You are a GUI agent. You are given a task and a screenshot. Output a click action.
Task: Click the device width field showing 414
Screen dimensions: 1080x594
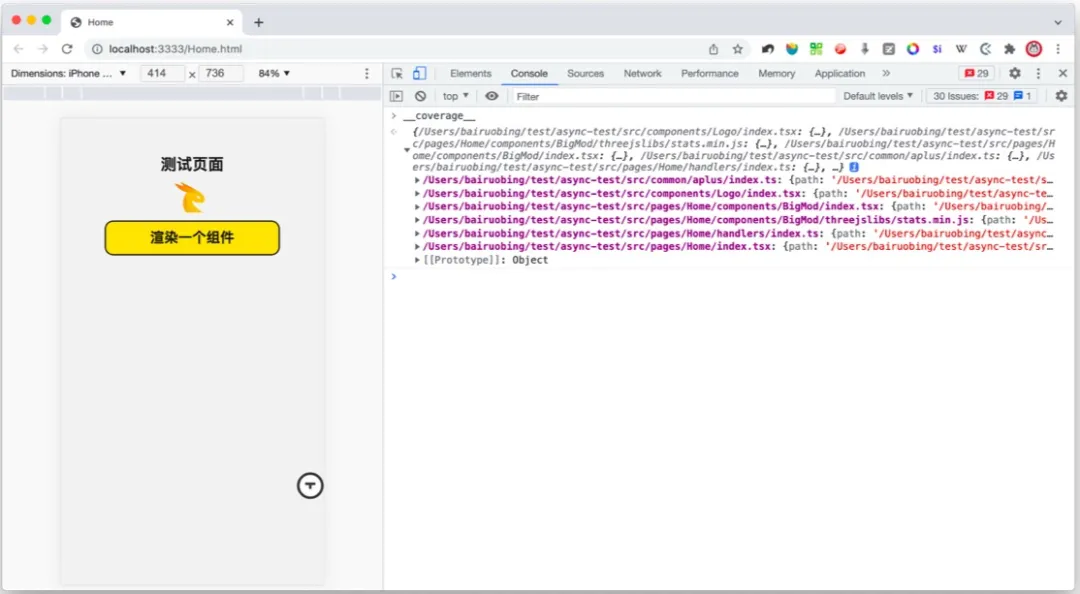pos(162,73)
